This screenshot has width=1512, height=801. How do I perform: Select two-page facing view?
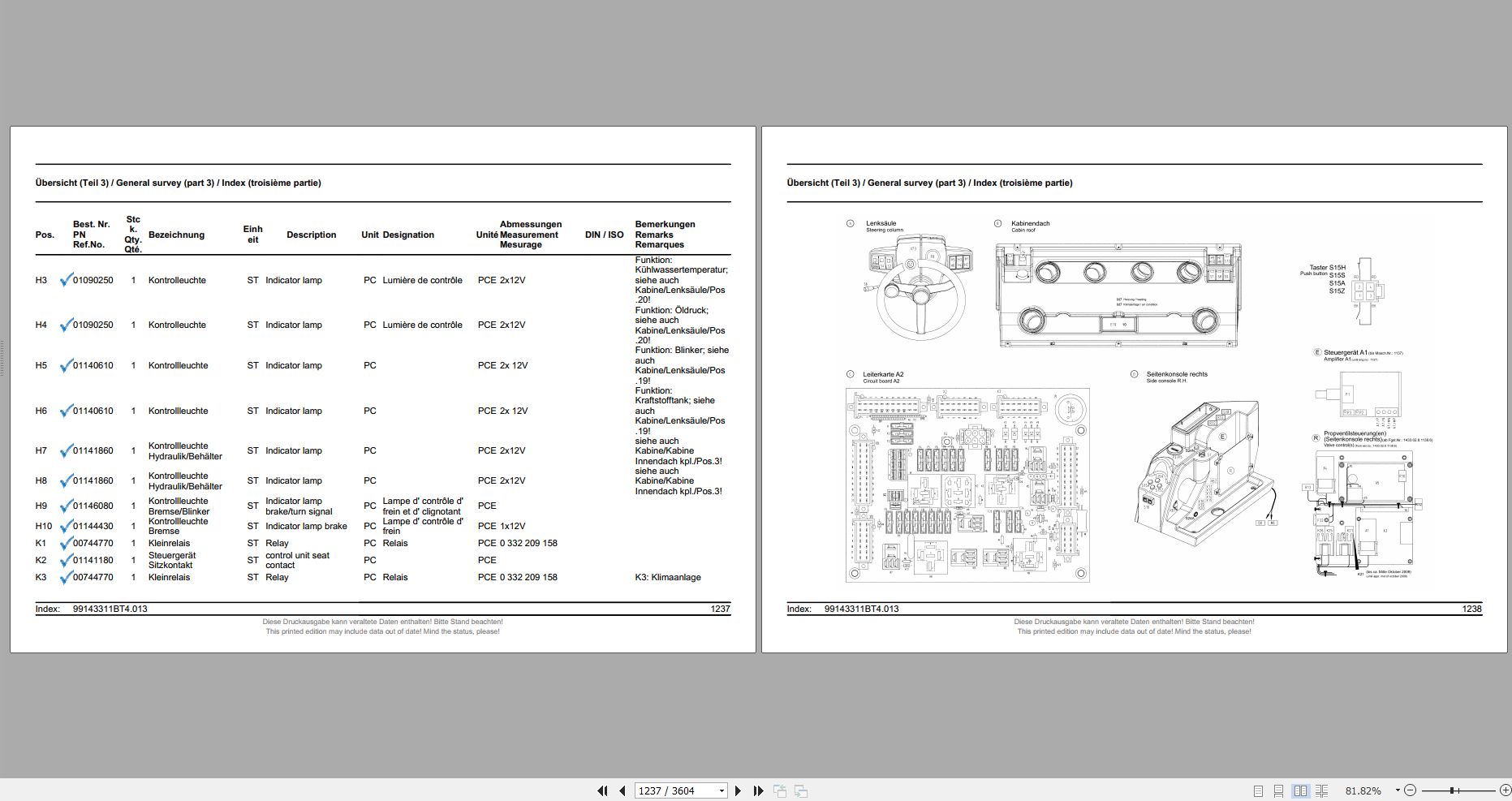pyautogui.click(x=1300, y=790)
